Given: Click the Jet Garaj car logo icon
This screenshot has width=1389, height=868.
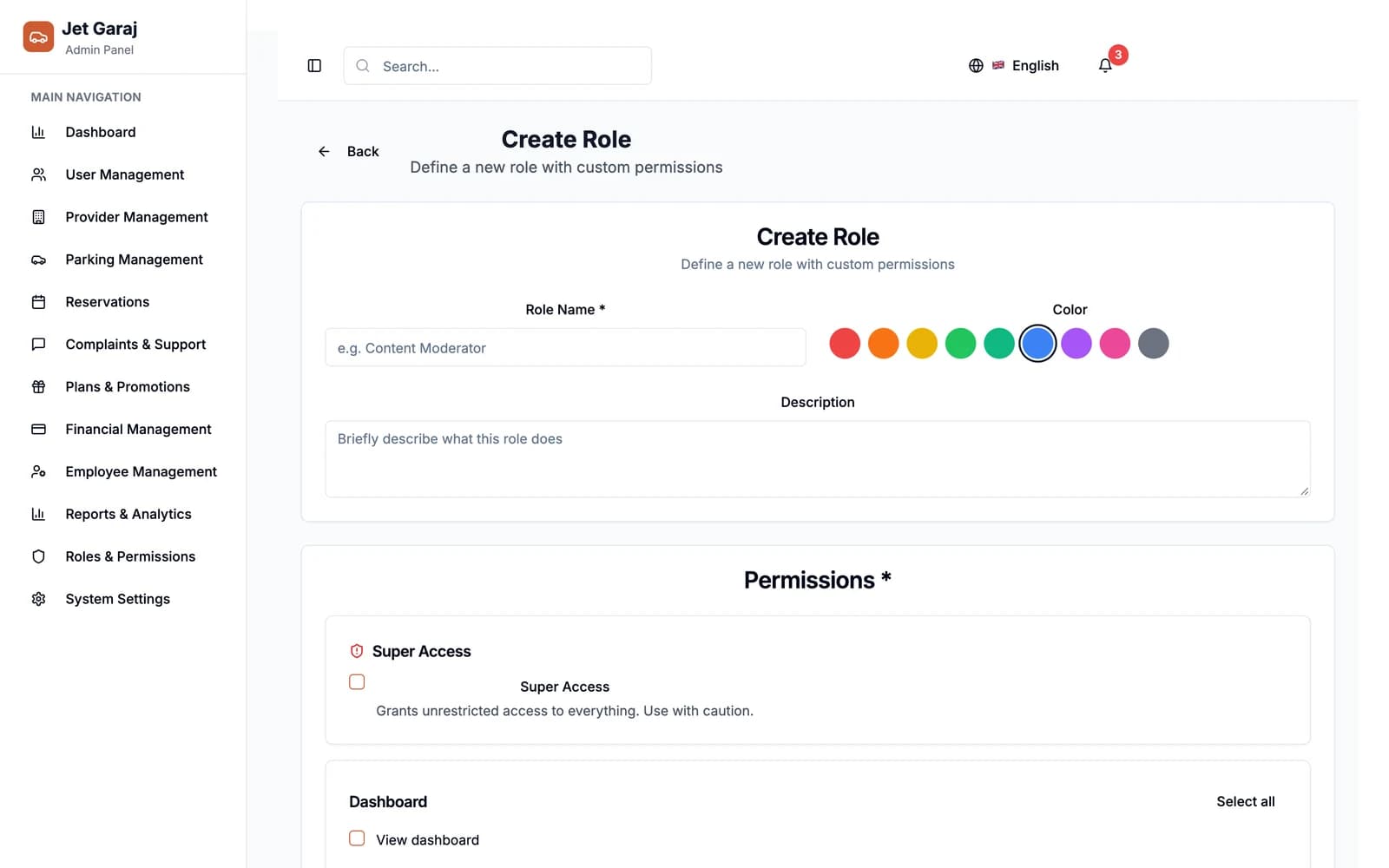Looking at the screenshot, I should click(x=38, y=36).
